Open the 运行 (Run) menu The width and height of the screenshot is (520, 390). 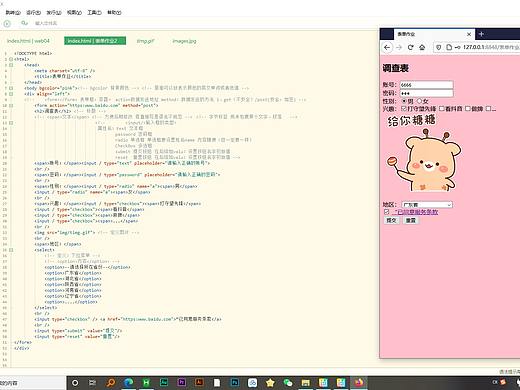(33, 12)
